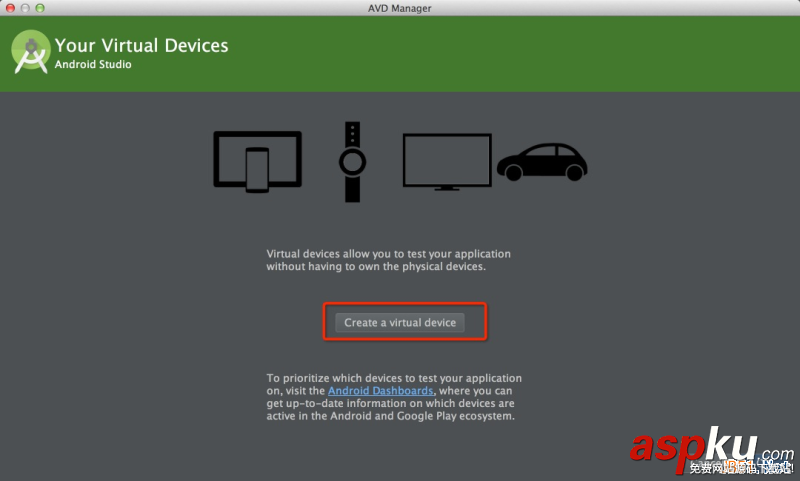Click the TV screen device icon
This screenshot has height=481, width=800.
pos(447,162)
